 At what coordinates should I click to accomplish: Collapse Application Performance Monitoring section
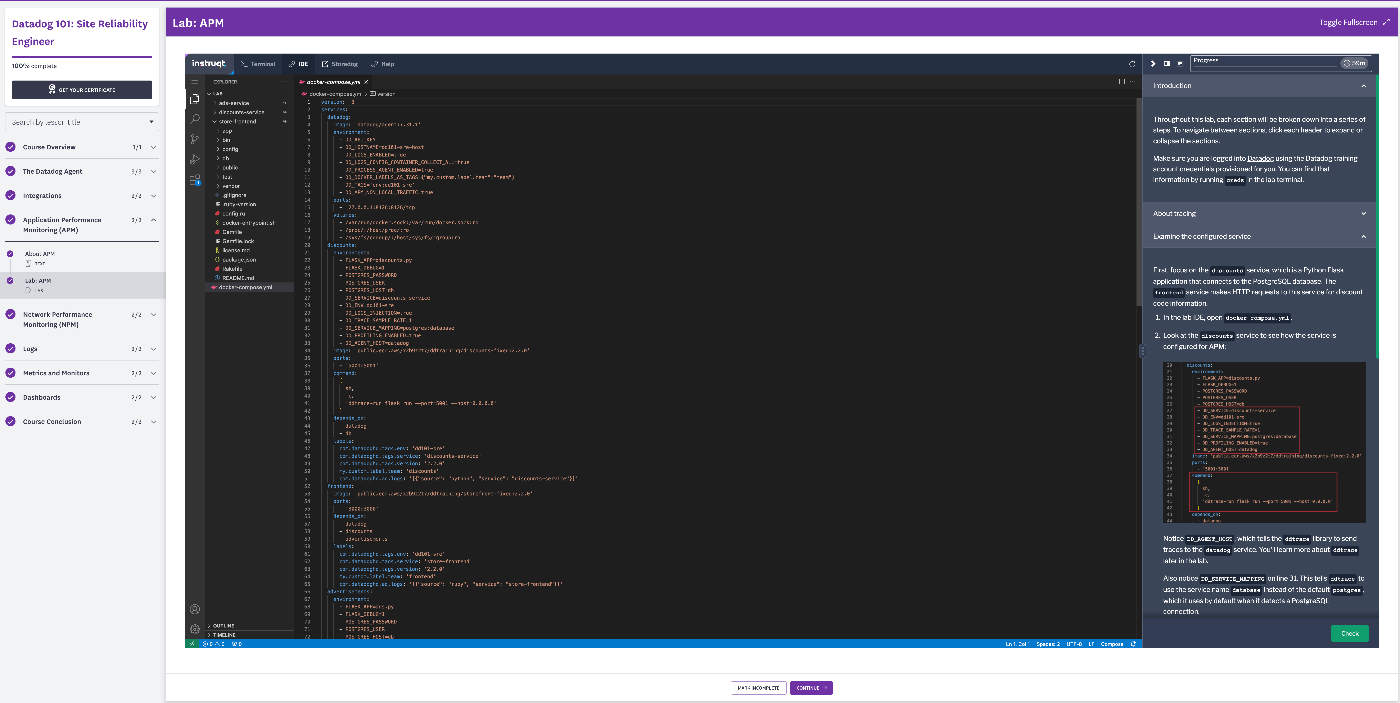click(82, 225)
